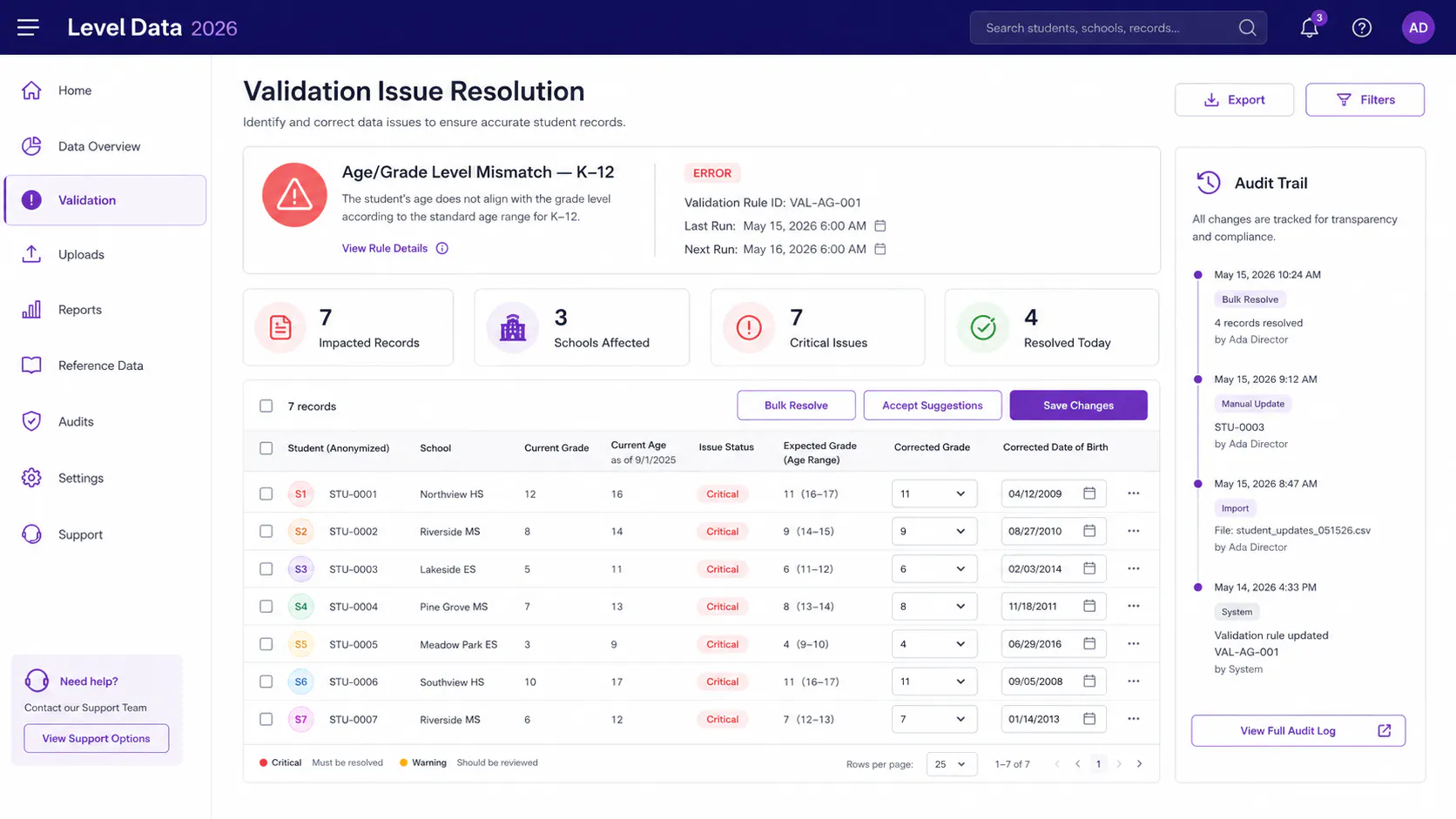Select the checkbox for STU-0007

coord(266,720)
